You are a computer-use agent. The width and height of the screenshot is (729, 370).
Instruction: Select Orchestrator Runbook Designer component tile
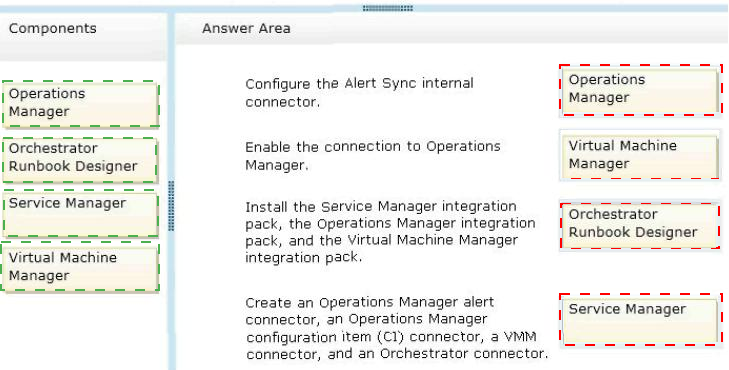coord(80,159)
